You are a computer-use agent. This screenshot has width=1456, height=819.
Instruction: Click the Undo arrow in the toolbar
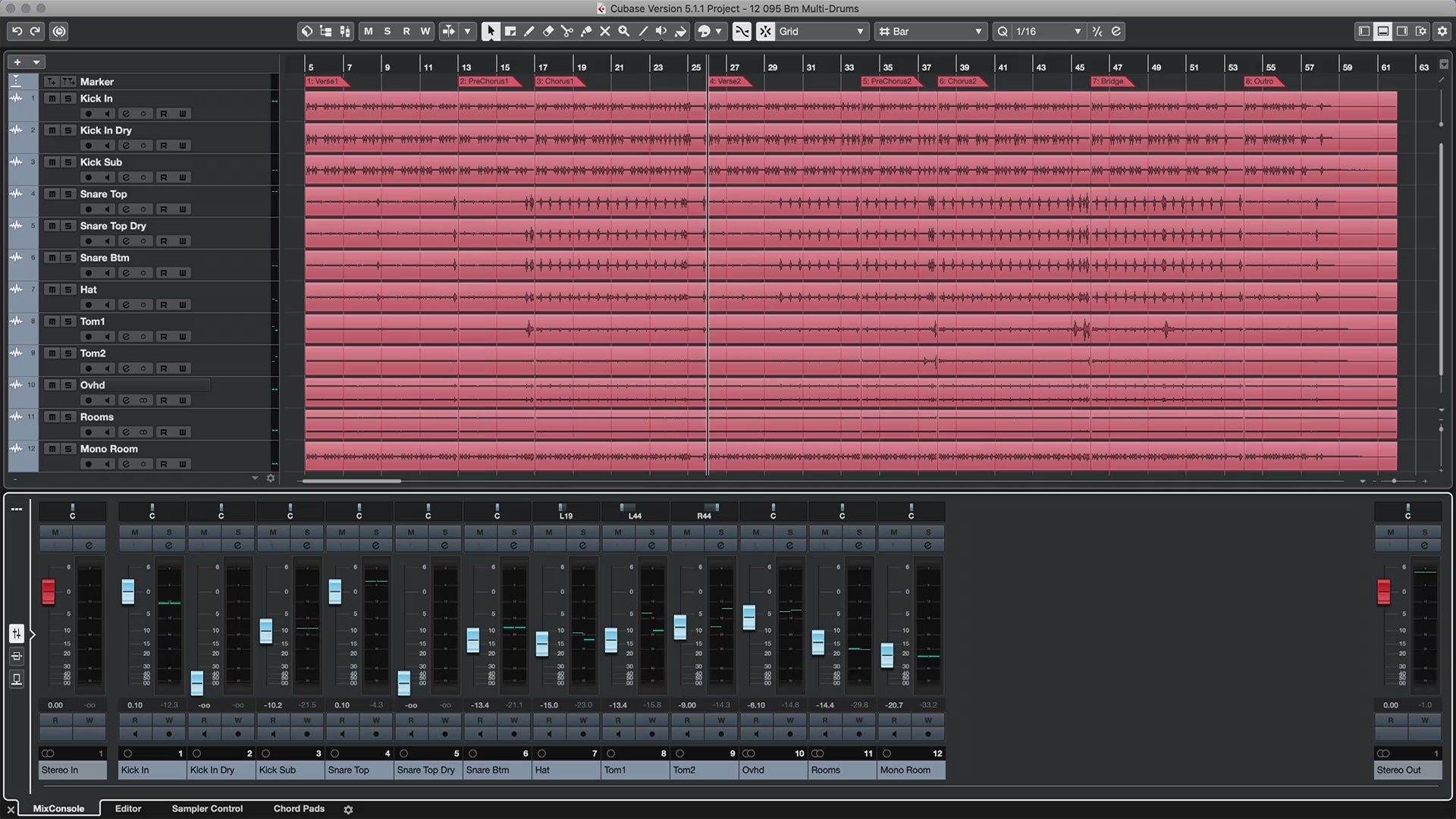pos(17,31)
